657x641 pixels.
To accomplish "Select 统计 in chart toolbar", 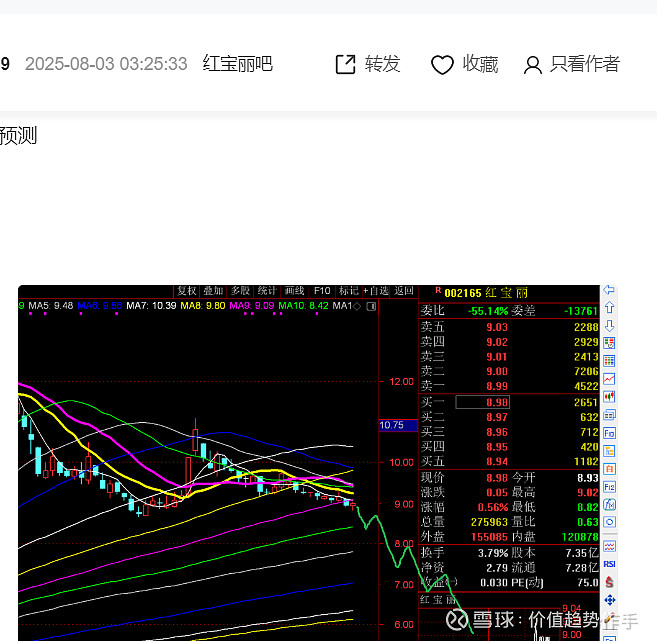I will (x=267, y=291).
